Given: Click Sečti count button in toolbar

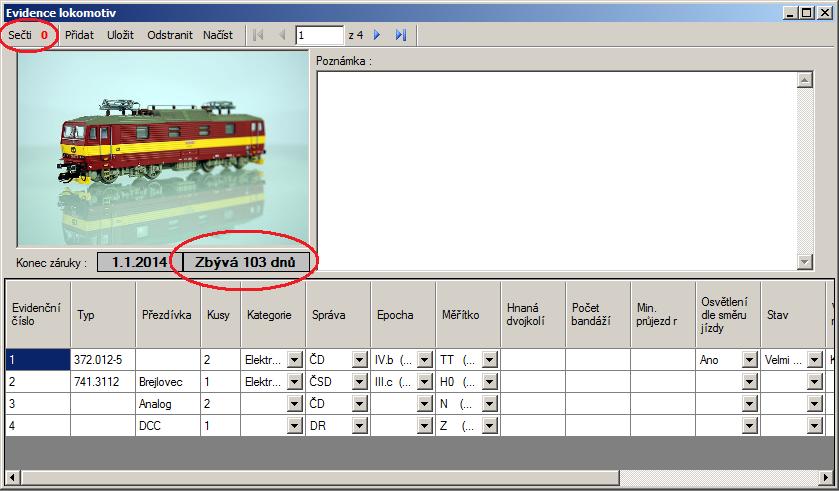Looking at the screenshot, I should [28, 35].
